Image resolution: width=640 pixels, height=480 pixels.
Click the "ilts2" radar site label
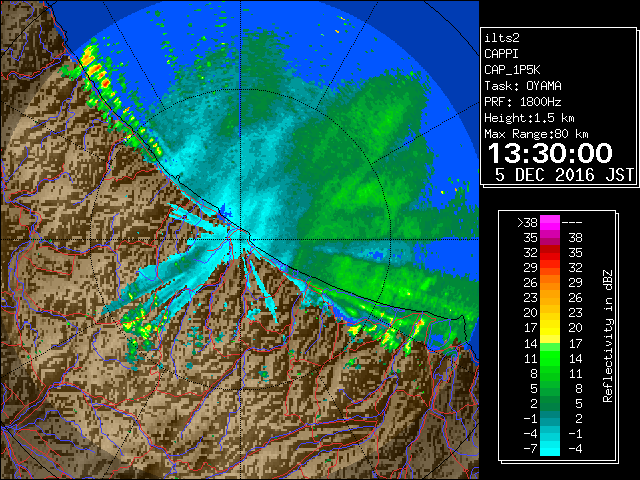502,38
